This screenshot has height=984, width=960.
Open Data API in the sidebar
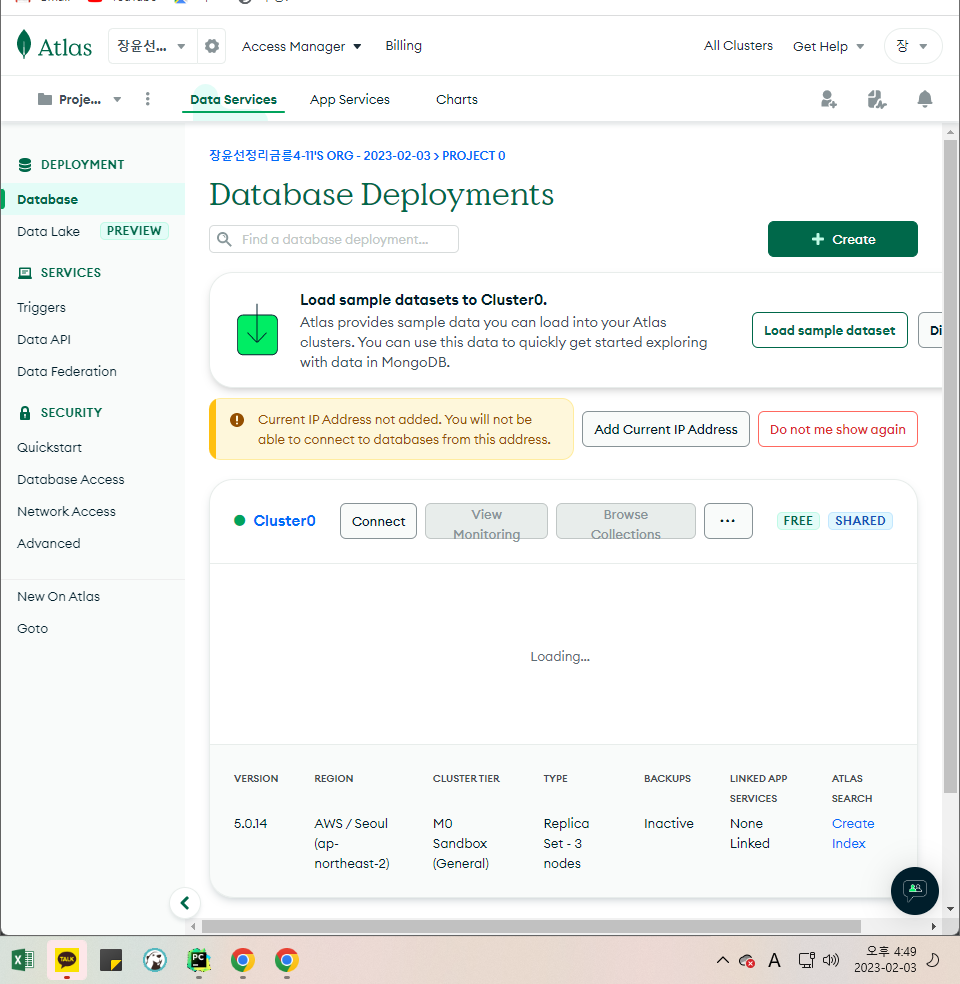pyautogui.click(x=44, y=340)
